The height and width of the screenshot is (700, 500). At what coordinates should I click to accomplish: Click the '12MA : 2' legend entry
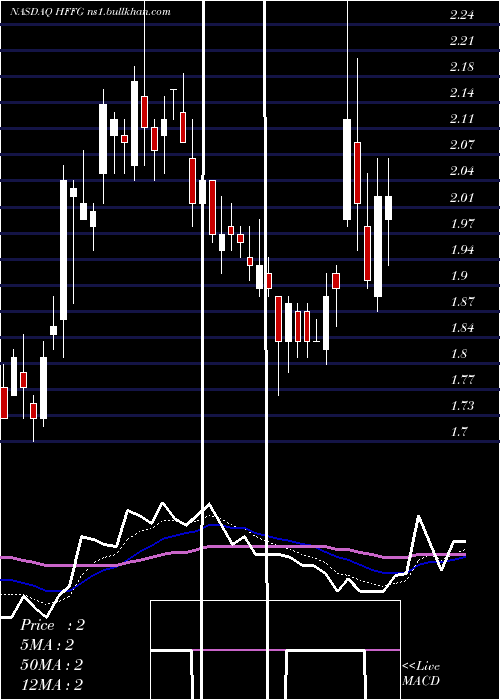(52, 684)
